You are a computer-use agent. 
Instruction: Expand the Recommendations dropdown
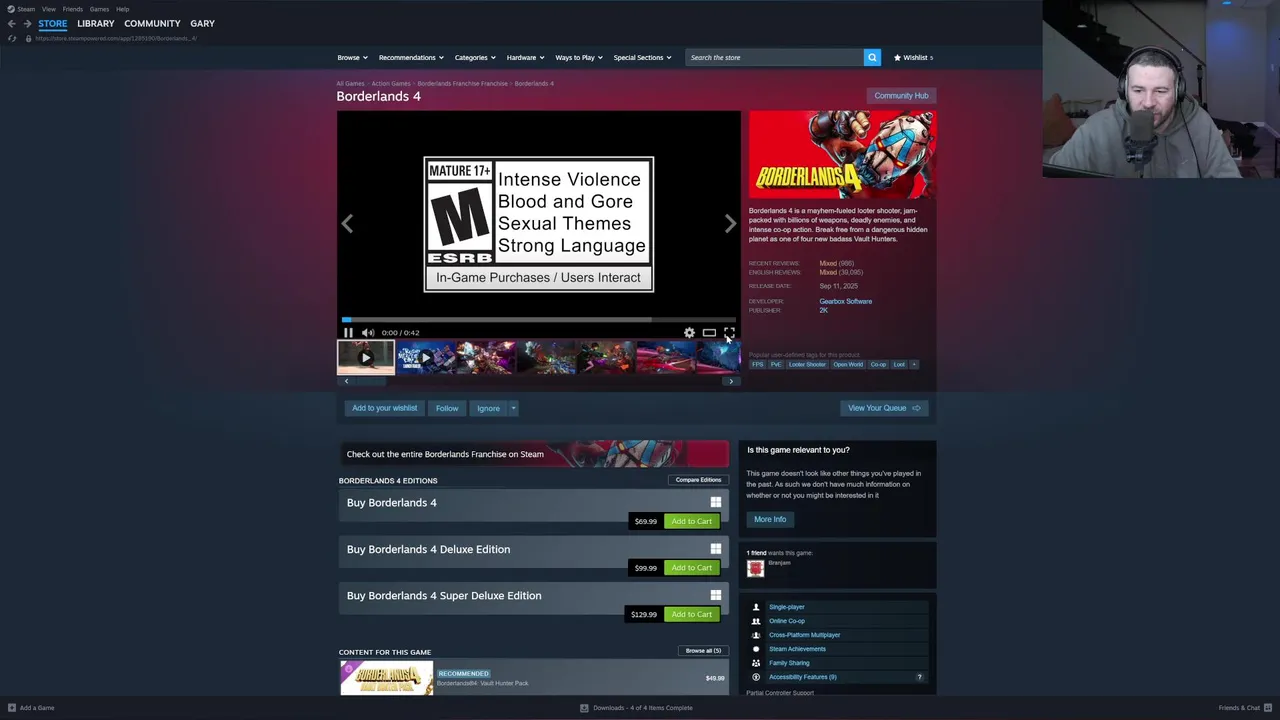pos(411,57)
